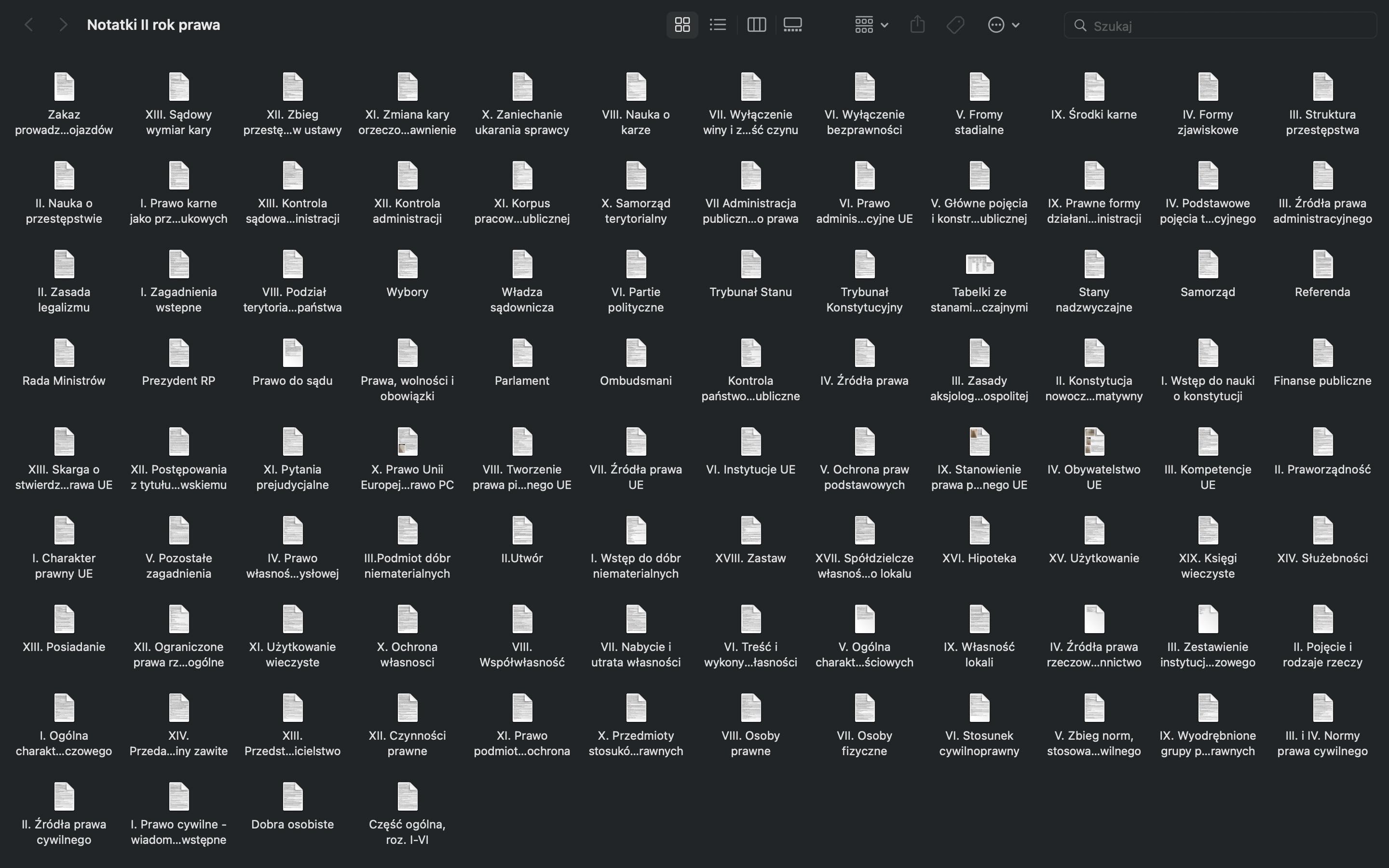Select the file Referenda
The height and width of the screenshot is (868, 1389).
[x=1322, y=275]
